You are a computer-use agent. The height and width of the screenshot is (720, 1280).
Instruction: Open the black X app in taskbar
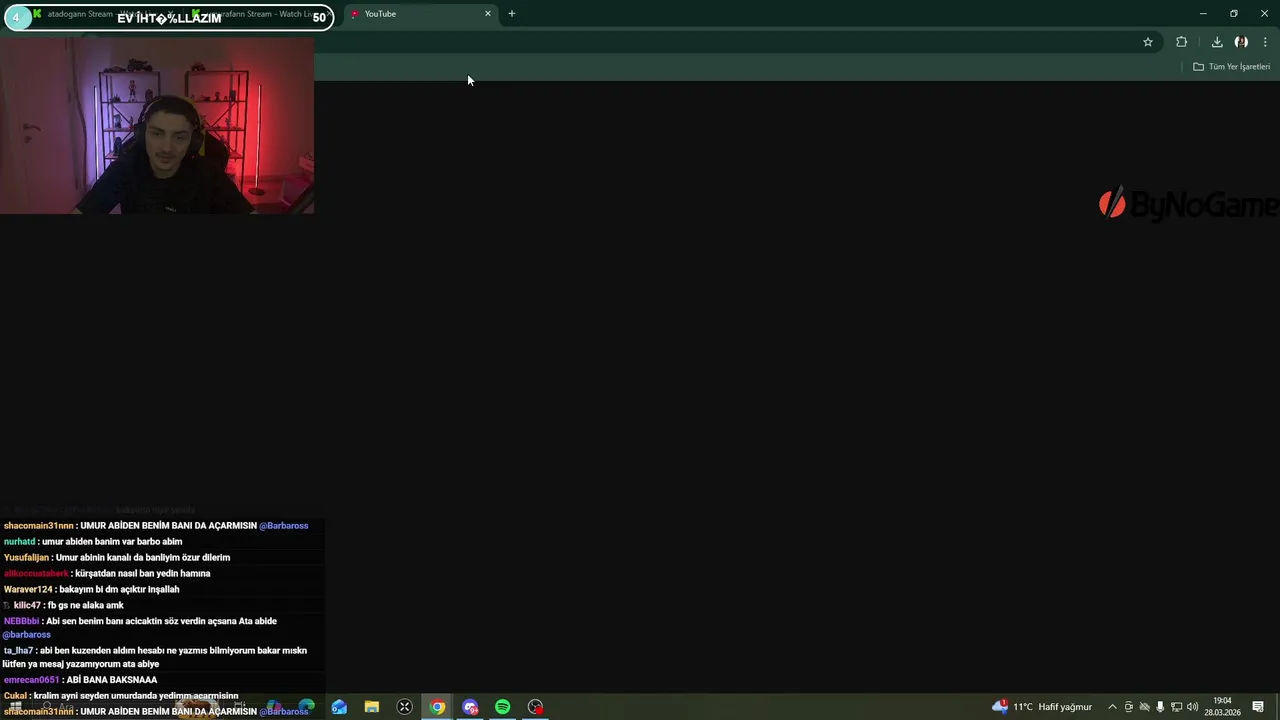coord(405,707)
